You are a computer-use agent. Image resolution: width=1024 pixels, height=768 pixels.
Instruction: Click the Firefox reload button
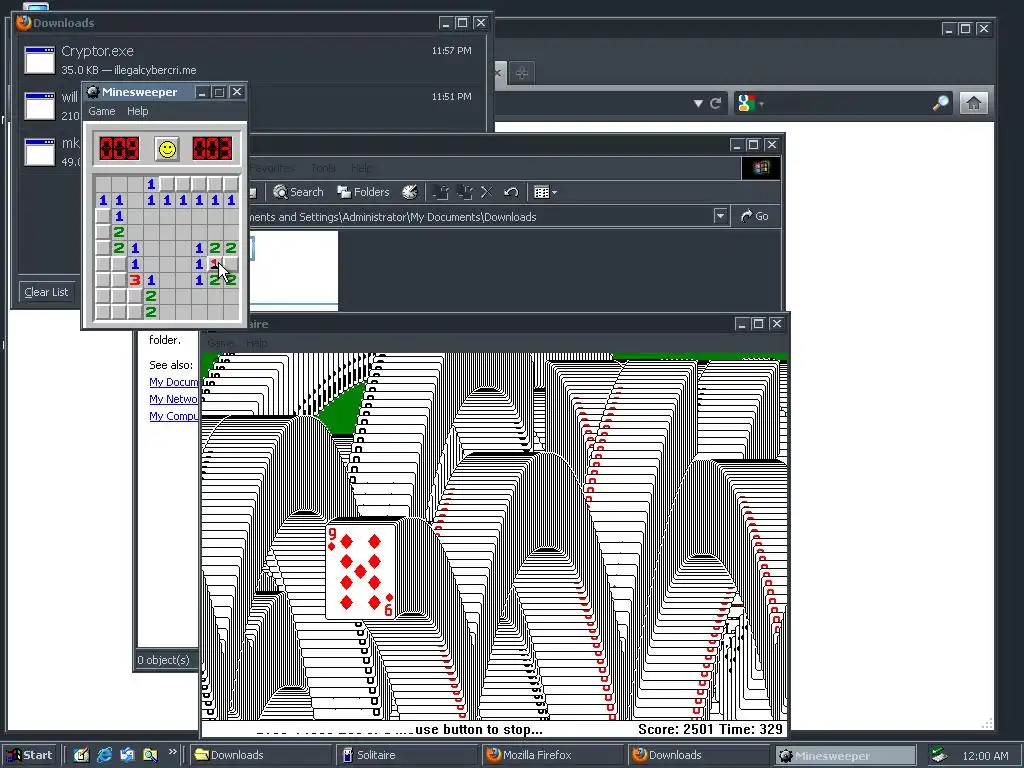click(716, 103)
